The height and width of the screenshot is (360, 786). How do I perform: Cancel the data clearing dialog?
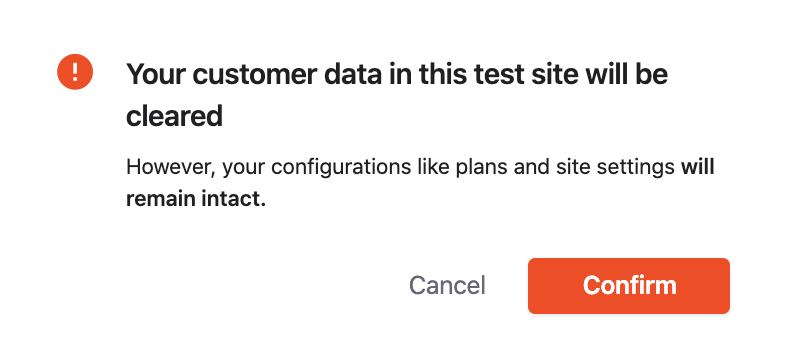coord(447,286)
